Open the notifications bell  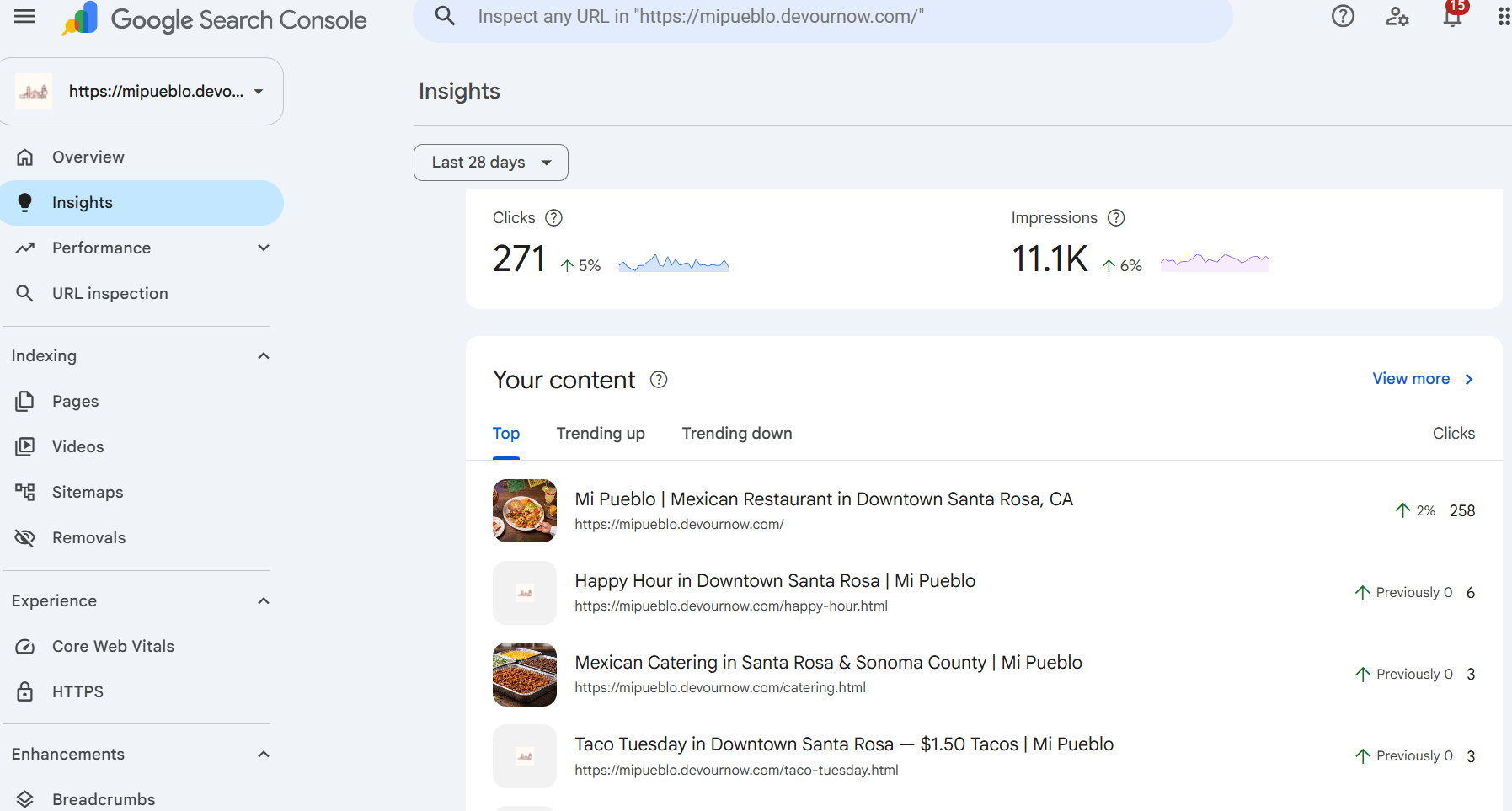click(x=1453, y=15)
